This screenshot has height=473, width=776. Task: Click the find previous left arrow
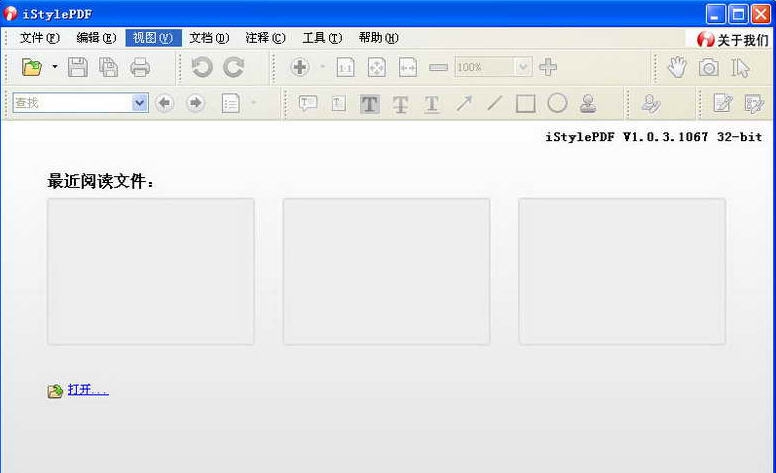coord(164,103)
